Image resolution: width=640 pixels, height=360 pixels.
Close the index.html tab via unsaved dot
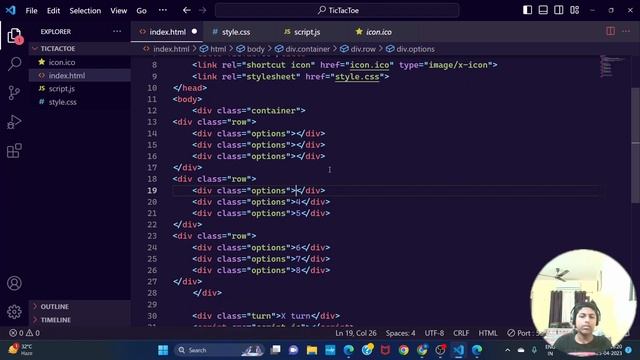coord(194,31)
